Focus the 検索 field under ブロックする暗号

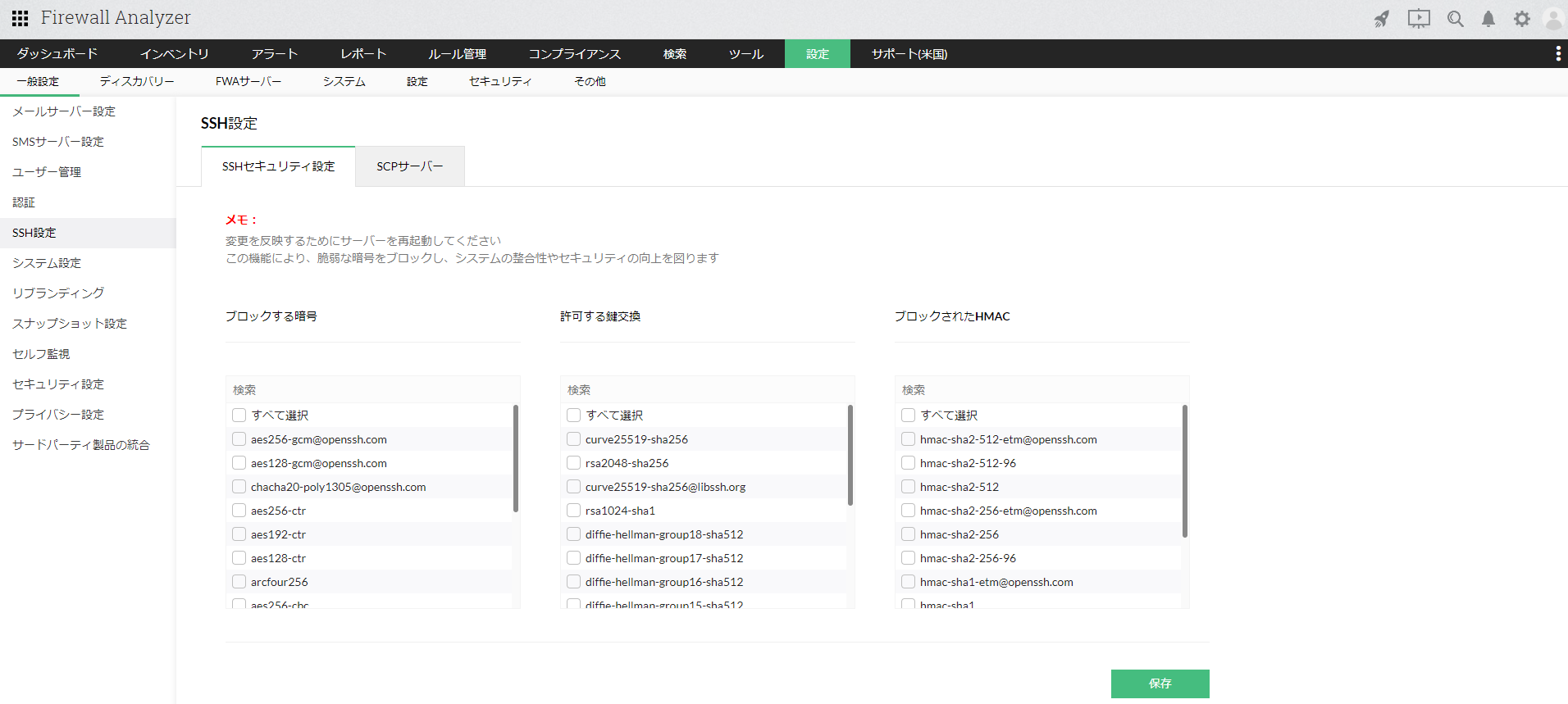[x=373, y=390]
